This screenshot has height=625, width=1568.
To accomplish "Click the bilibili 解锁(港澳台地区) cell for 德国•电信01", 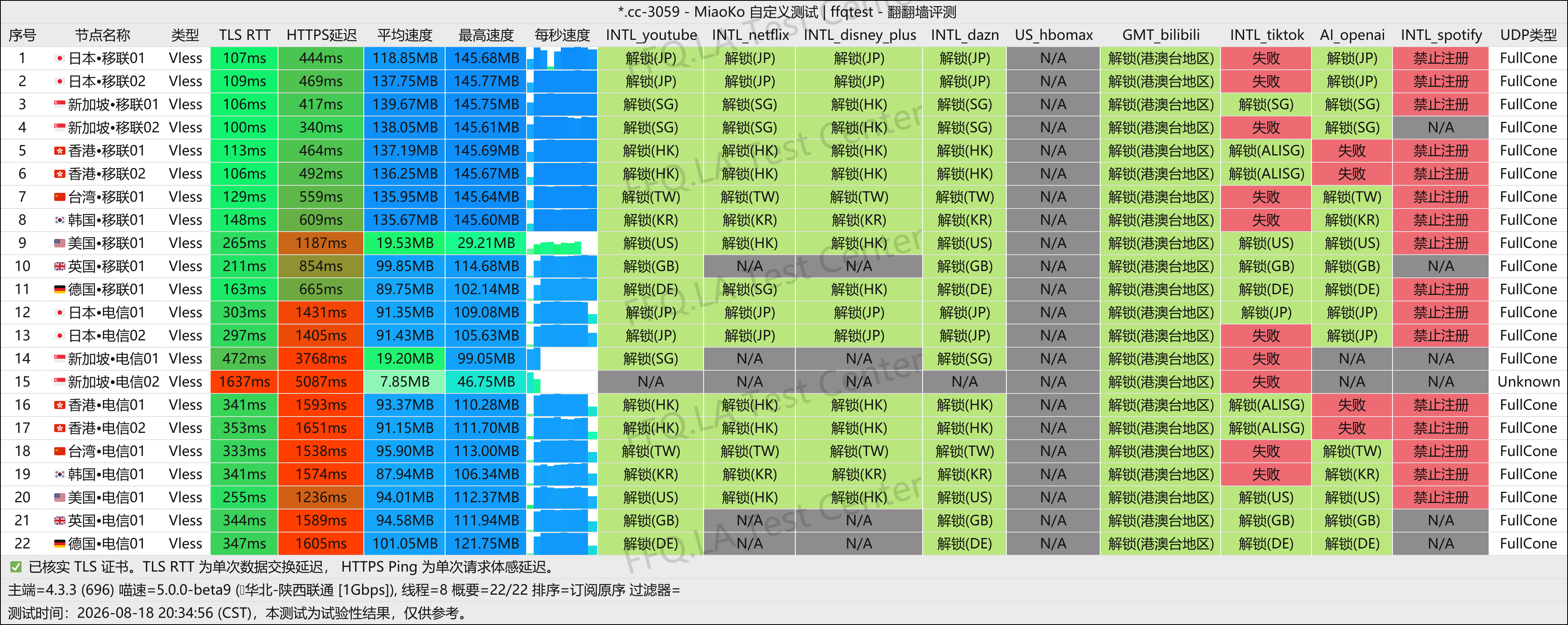I will (x=1161, y=544).
